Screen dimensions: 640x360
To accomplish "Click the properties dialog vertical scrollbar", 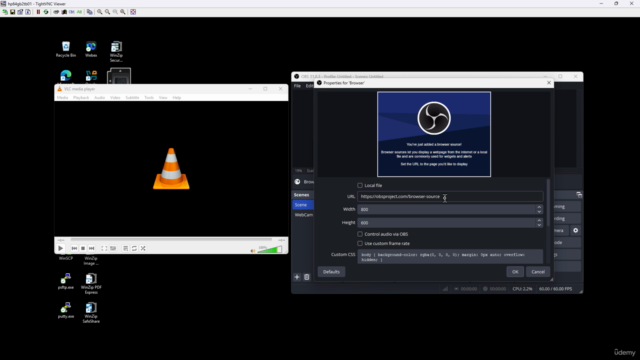I will point(548,202).
